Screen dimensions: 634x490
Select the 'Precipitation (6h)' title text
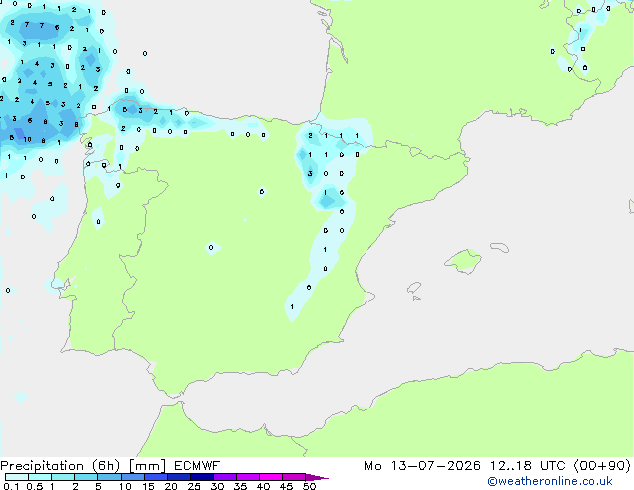(60, 466)
